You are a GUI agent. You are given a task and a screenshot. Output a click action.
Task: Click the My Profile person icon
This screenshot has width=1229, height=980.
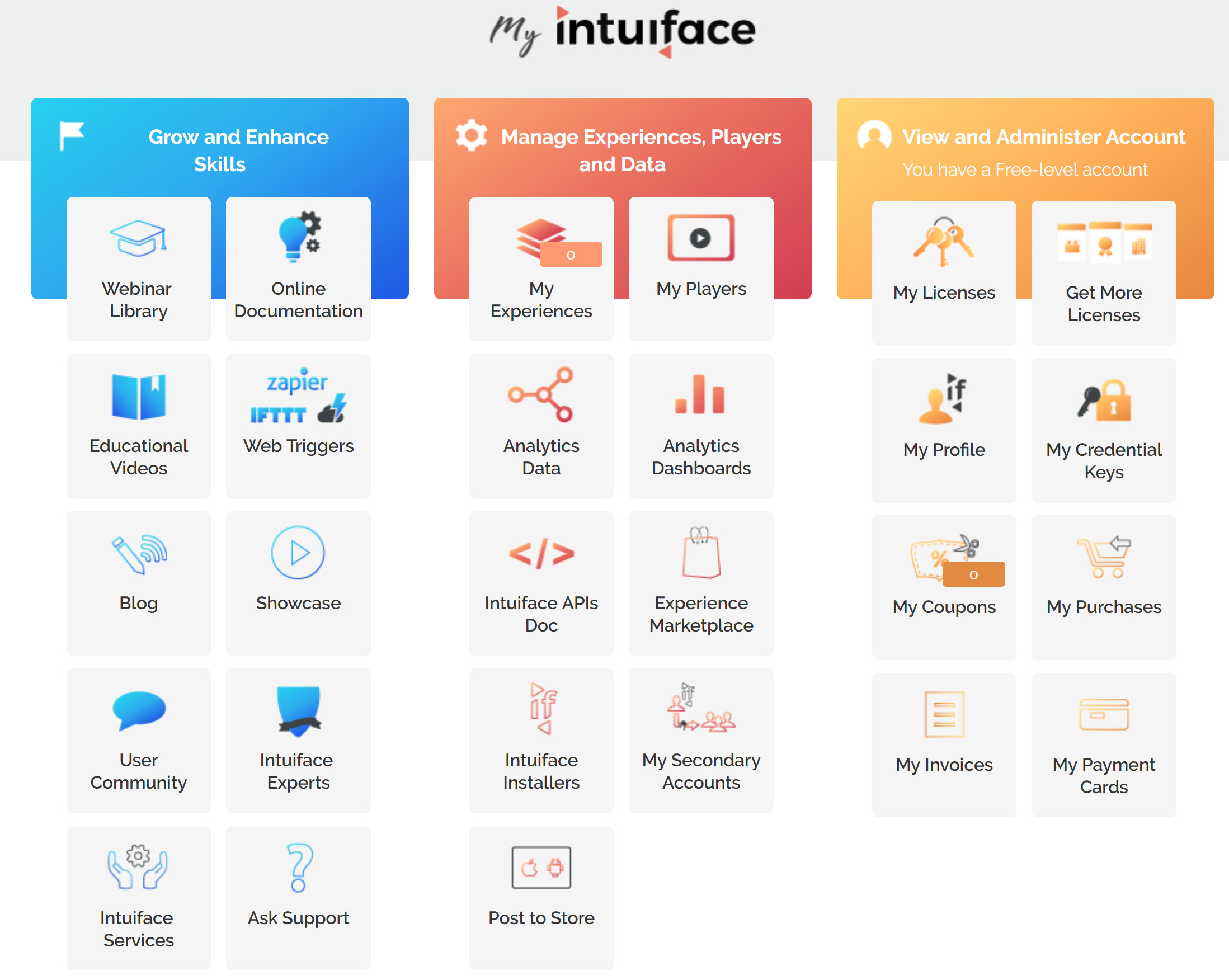tap(943, 398)
